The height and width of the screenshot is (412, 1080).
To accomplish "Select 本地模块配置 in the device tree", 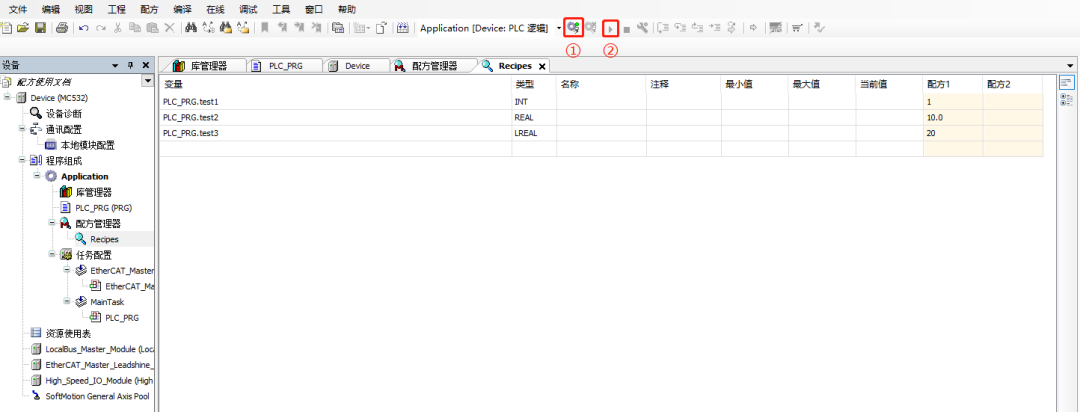I will click(x=87, y=145).
